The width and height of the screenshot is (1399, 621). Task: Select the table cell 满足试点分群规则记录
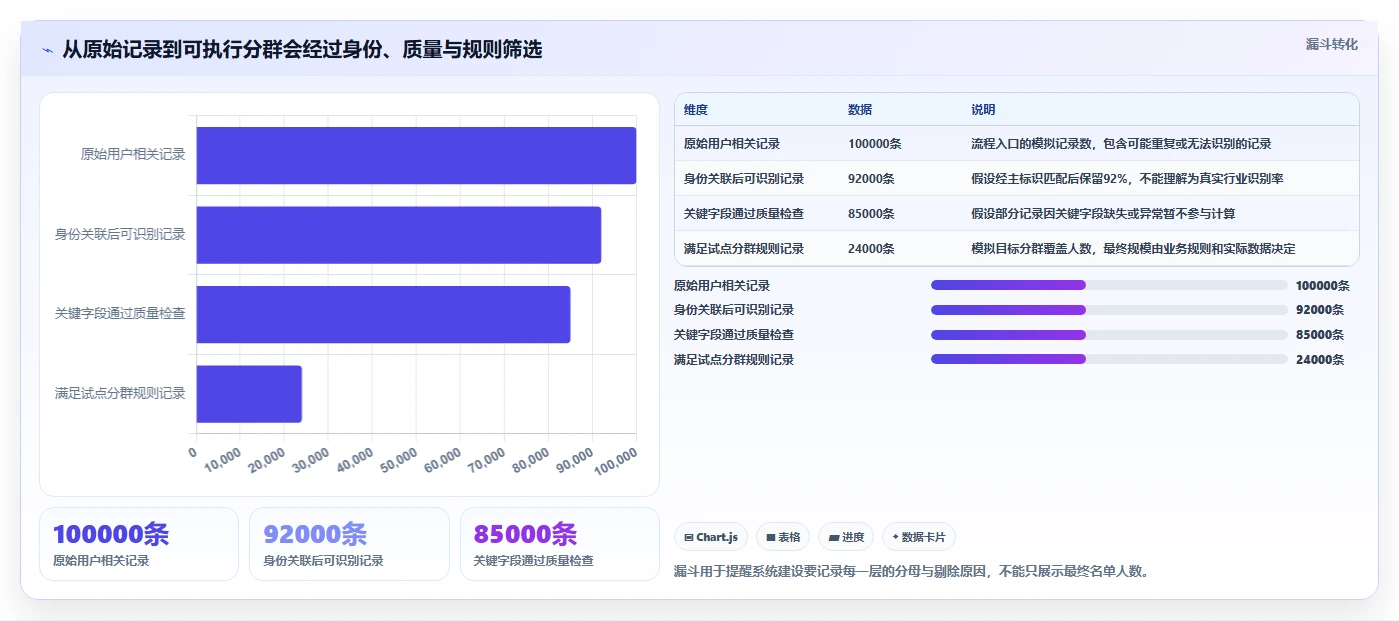[x=744, y=249]
